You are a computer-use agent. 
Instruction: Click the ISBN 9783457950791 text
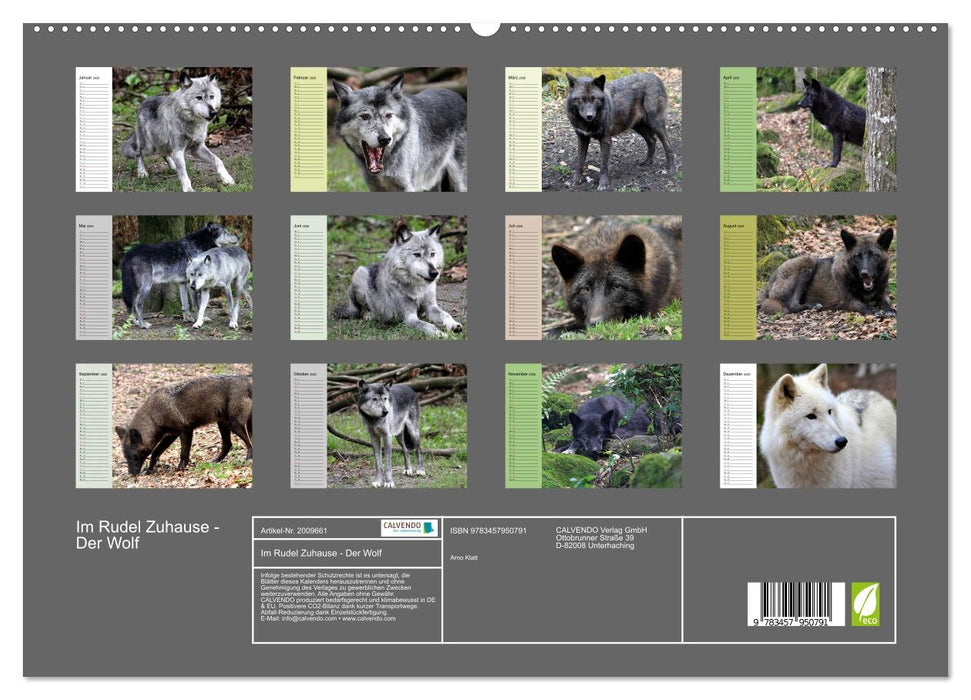(x=490, y=530)
